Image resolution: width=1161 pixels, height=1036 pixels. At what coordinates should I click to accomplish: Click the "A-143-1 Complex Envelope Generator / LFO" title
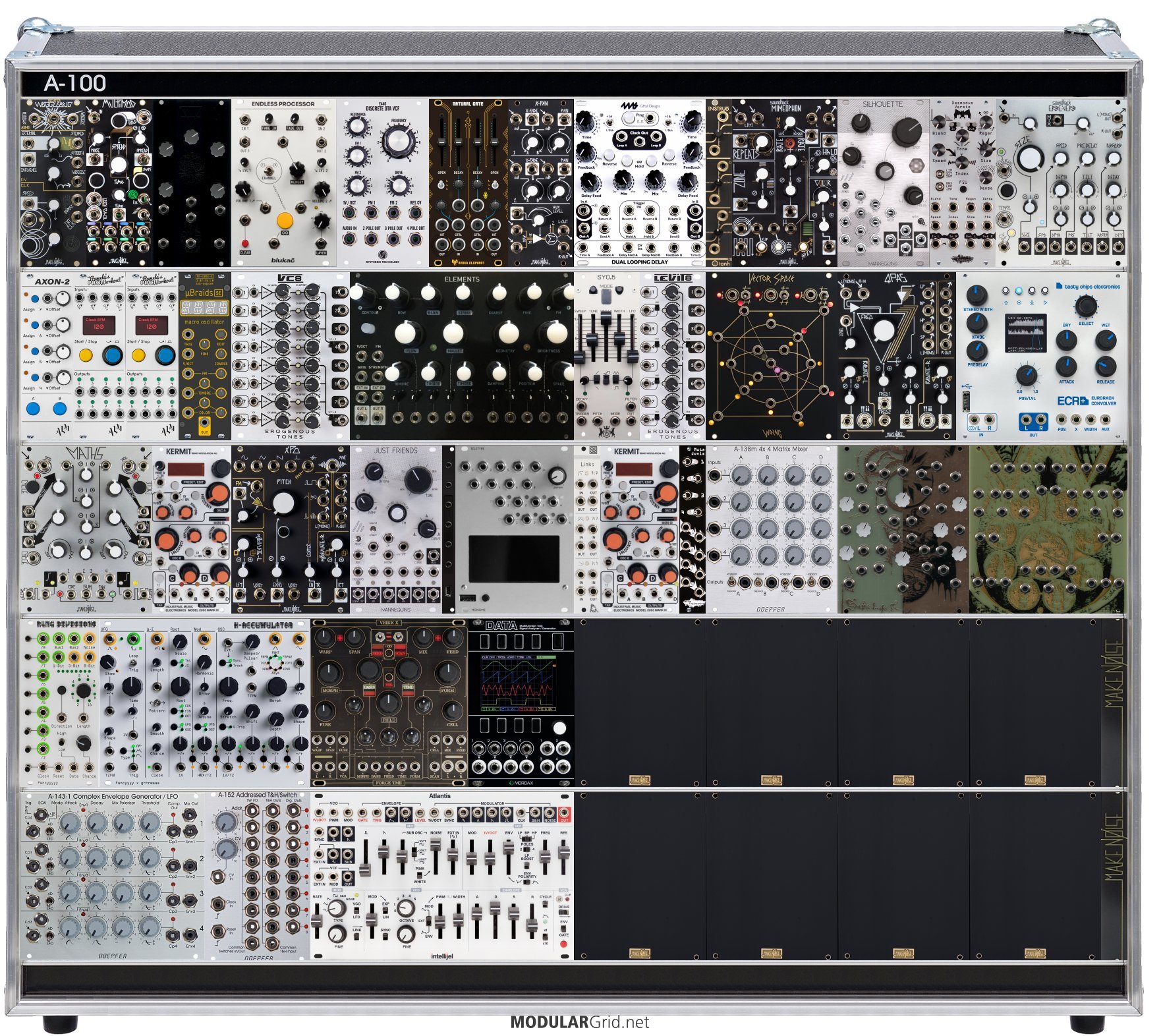point(113,796)
